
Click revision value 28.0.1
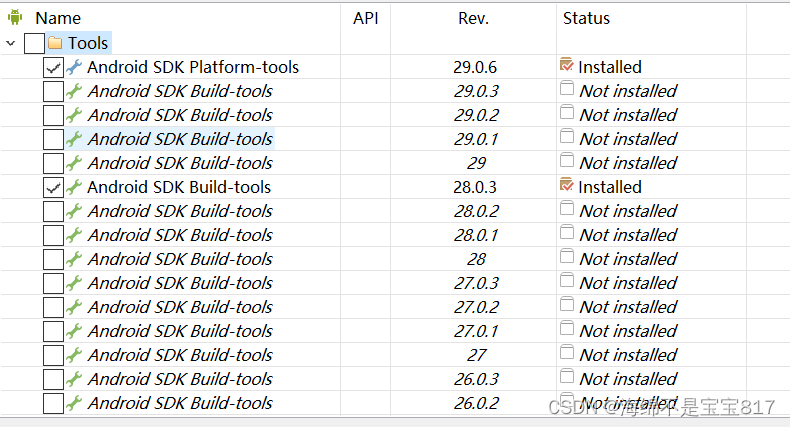click(x=476, y=235)
